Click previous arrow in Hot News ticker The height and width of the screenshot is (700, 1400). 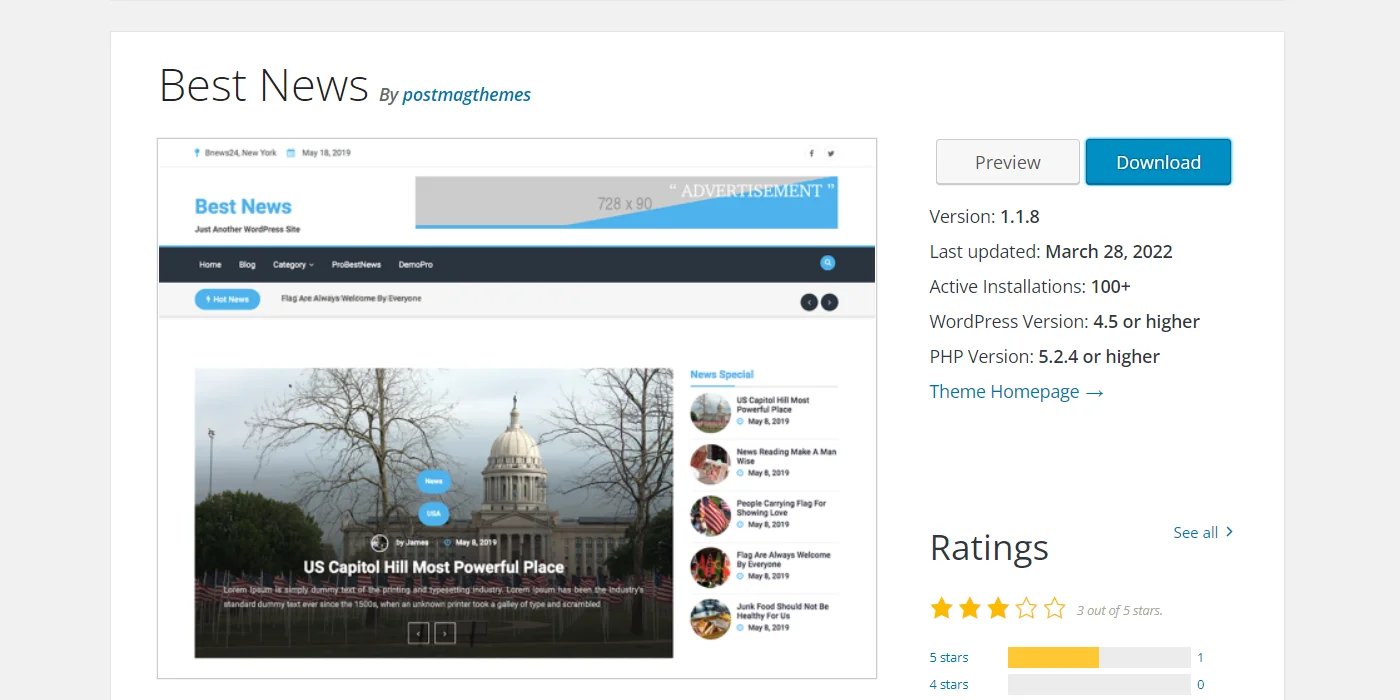[809, 302]
